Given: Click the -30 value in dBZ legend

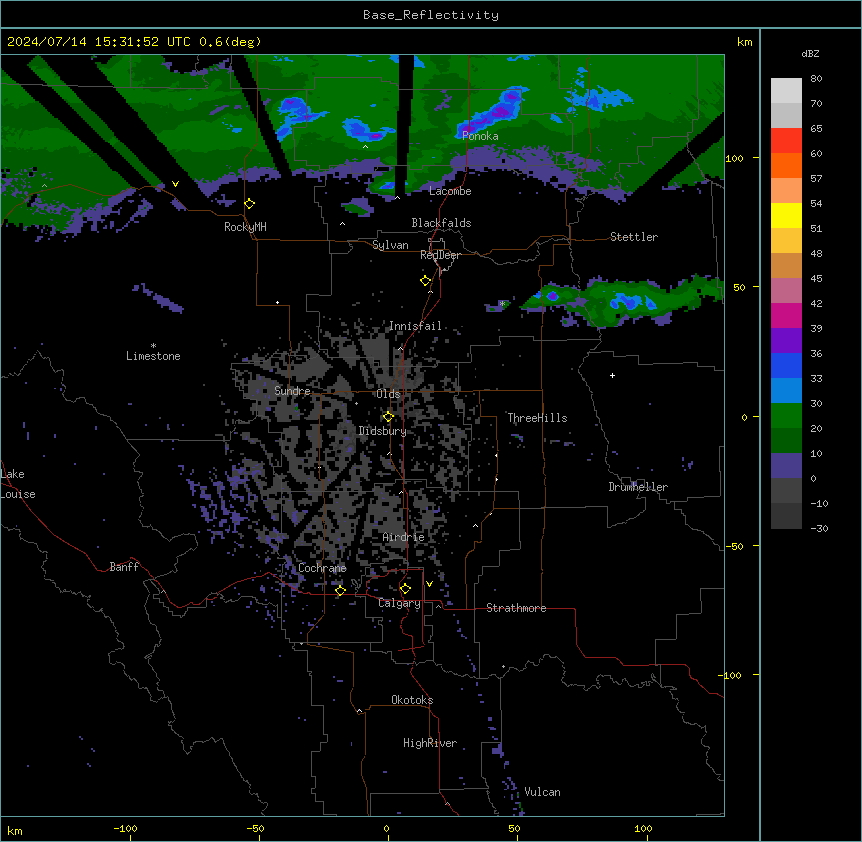Looking at the screenshot, I should (x=819, y=529).
